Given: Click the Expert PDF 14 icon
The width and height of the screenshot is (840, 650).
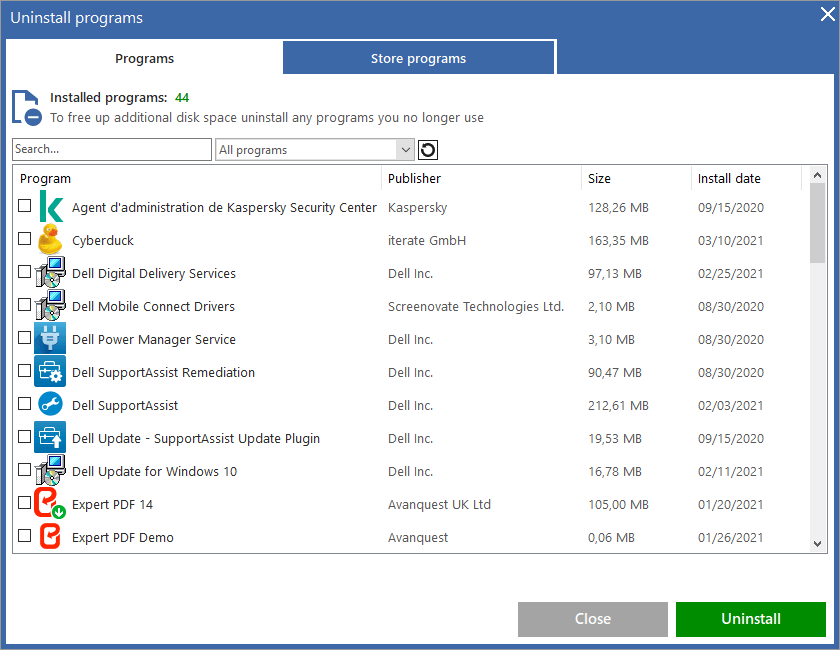Looking at the screenshot, I should 50,503.
